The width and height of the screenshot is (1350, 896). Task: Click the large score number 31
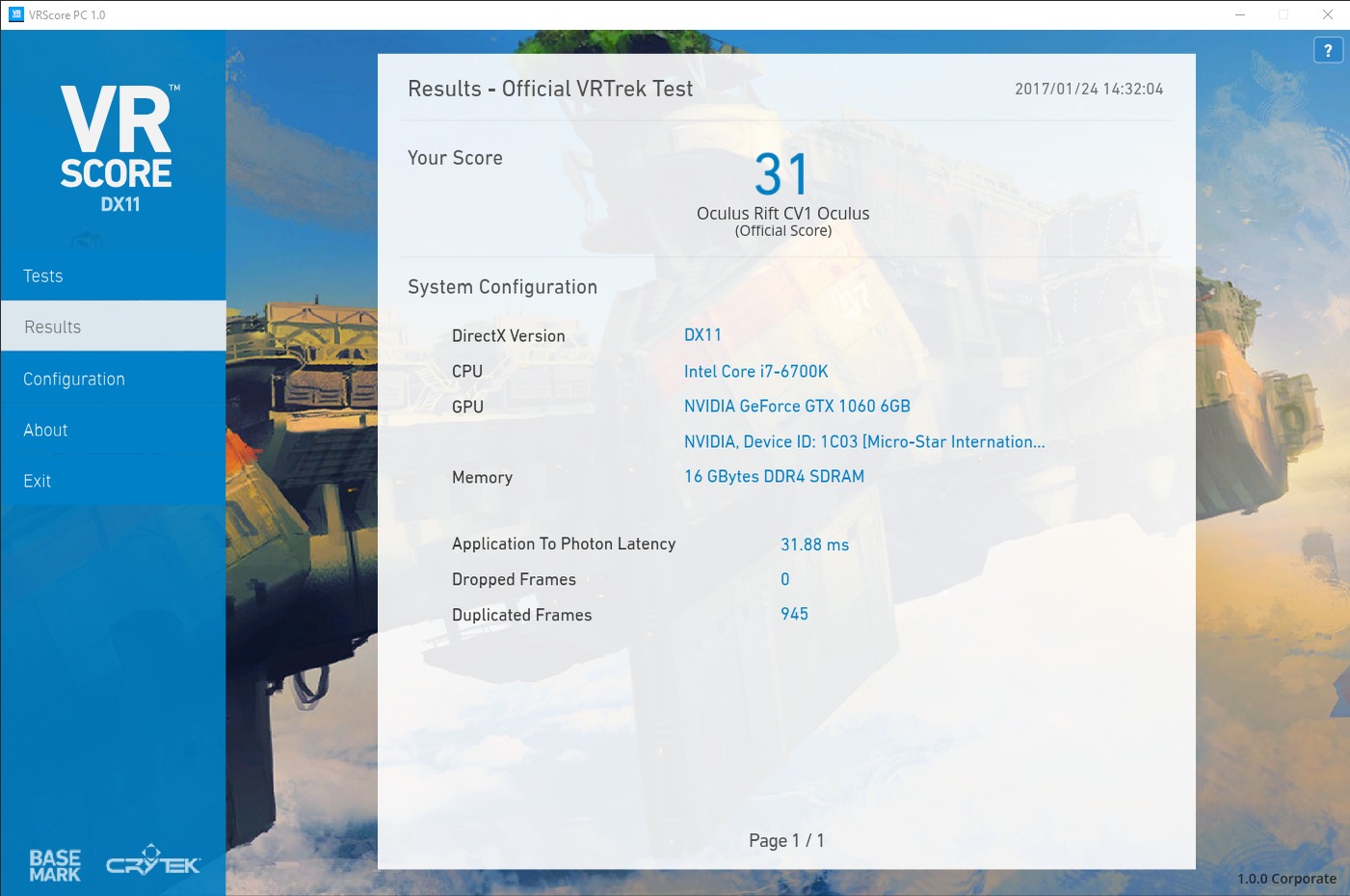point(781,174)
